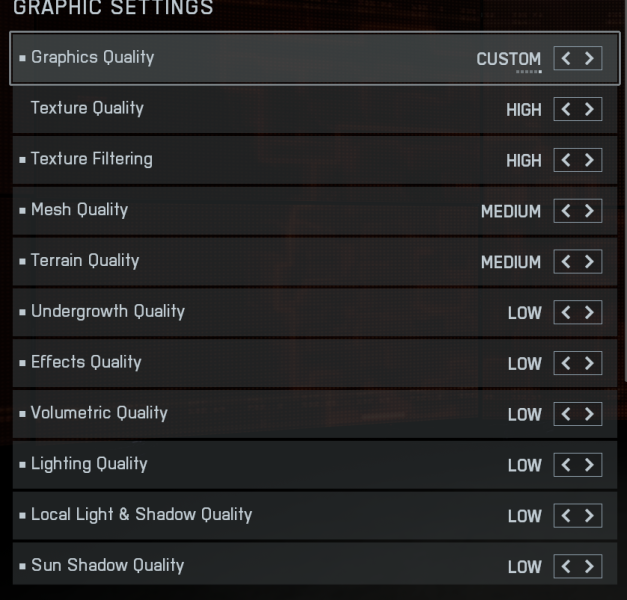Click left arrow for Graphics Quality
The width and height of the screenshot is (627, 600).
pyautogui.click(x=566, y=59)
